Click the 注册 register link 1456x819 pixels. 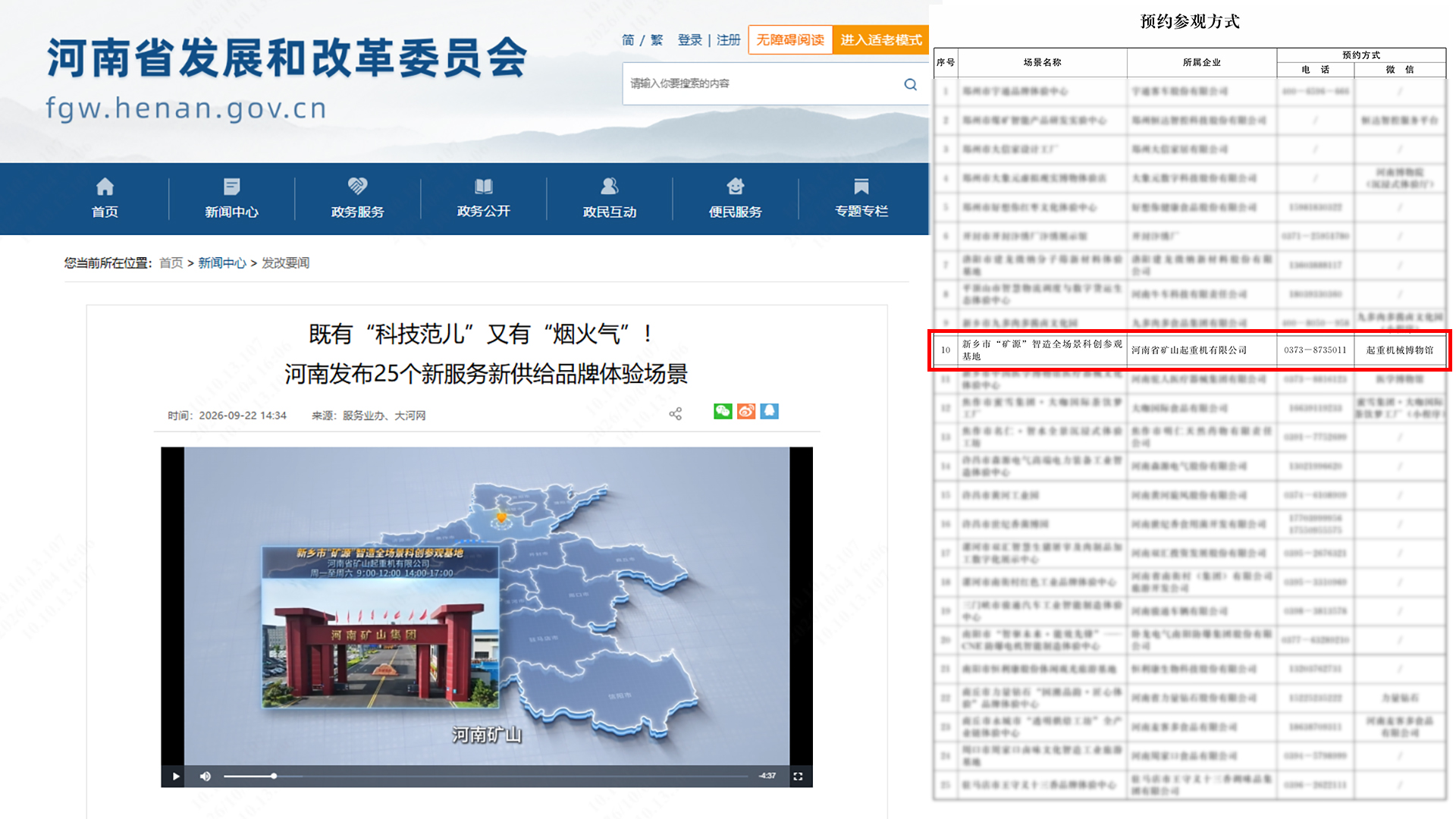(x=728, y=39)
